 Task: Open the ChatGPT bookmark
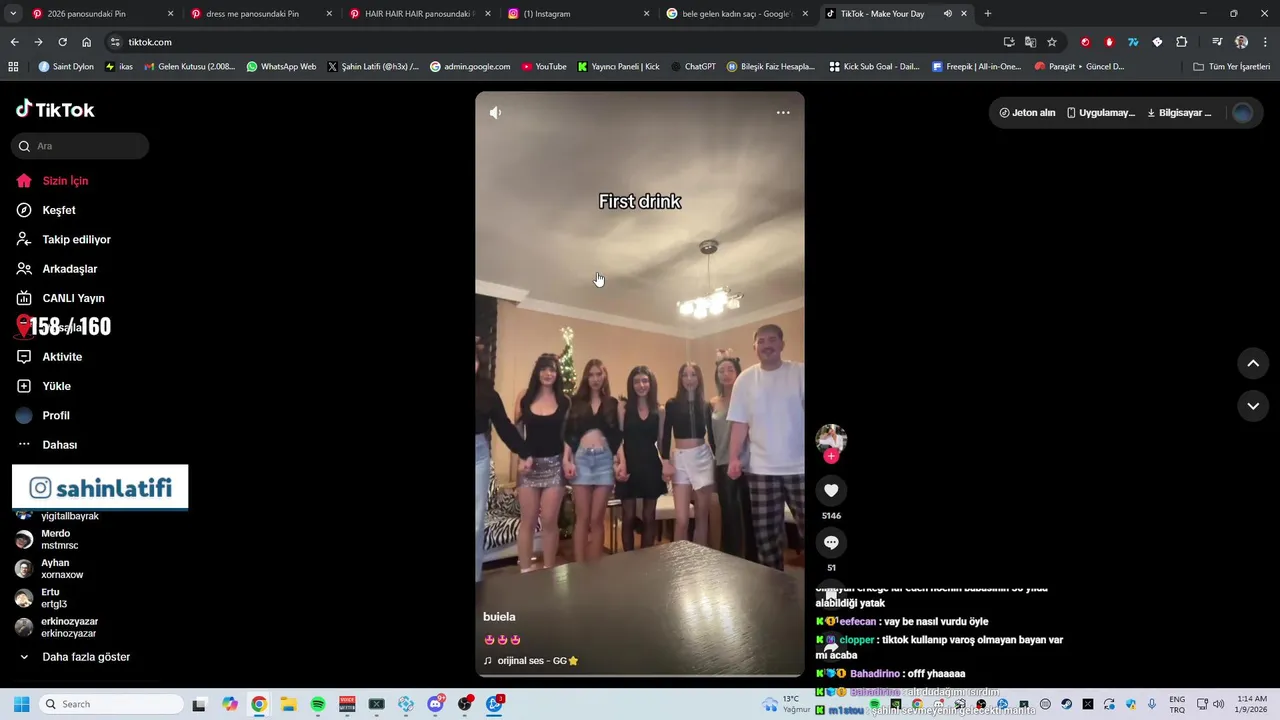tap(694, 67)
